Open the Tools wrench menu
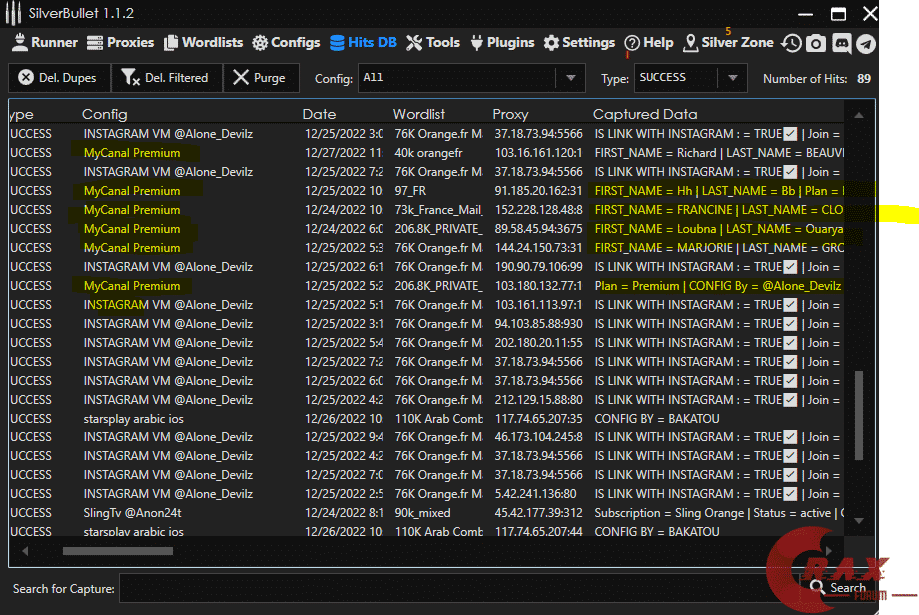Viewport: 919px width, 615px height. (x=432, y=43)
